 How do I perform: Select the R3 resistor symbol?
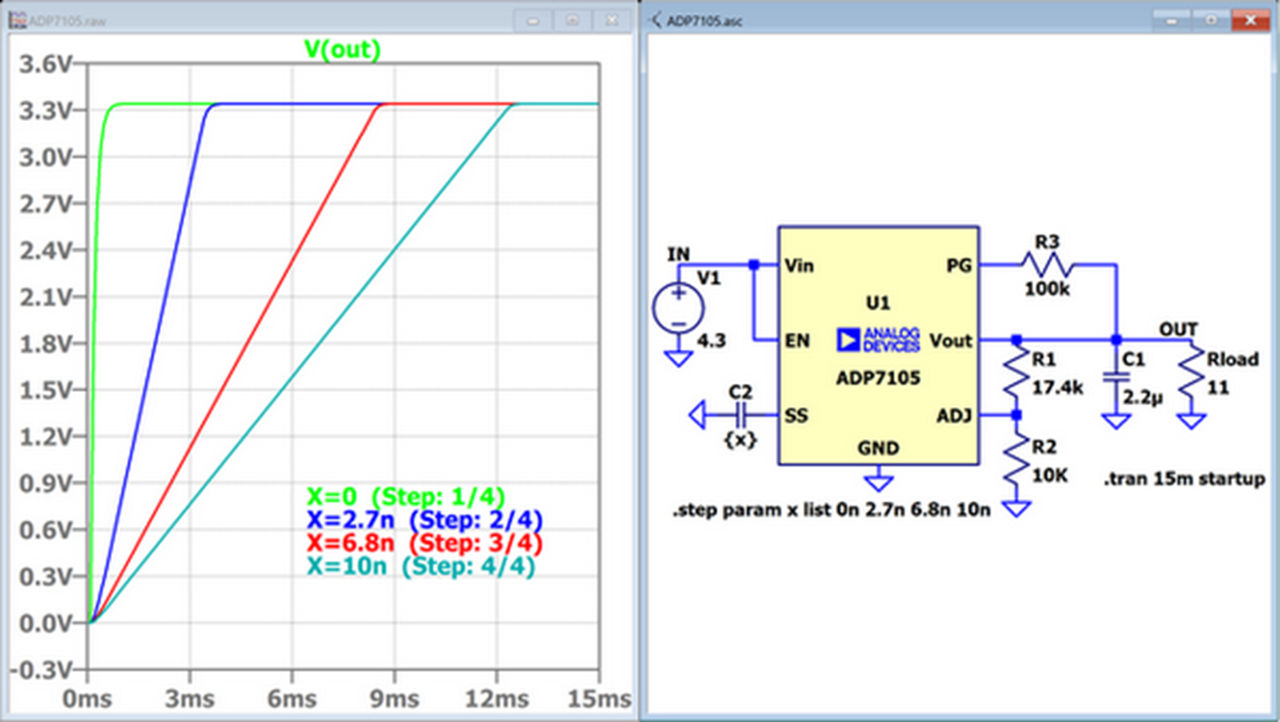1047,265
